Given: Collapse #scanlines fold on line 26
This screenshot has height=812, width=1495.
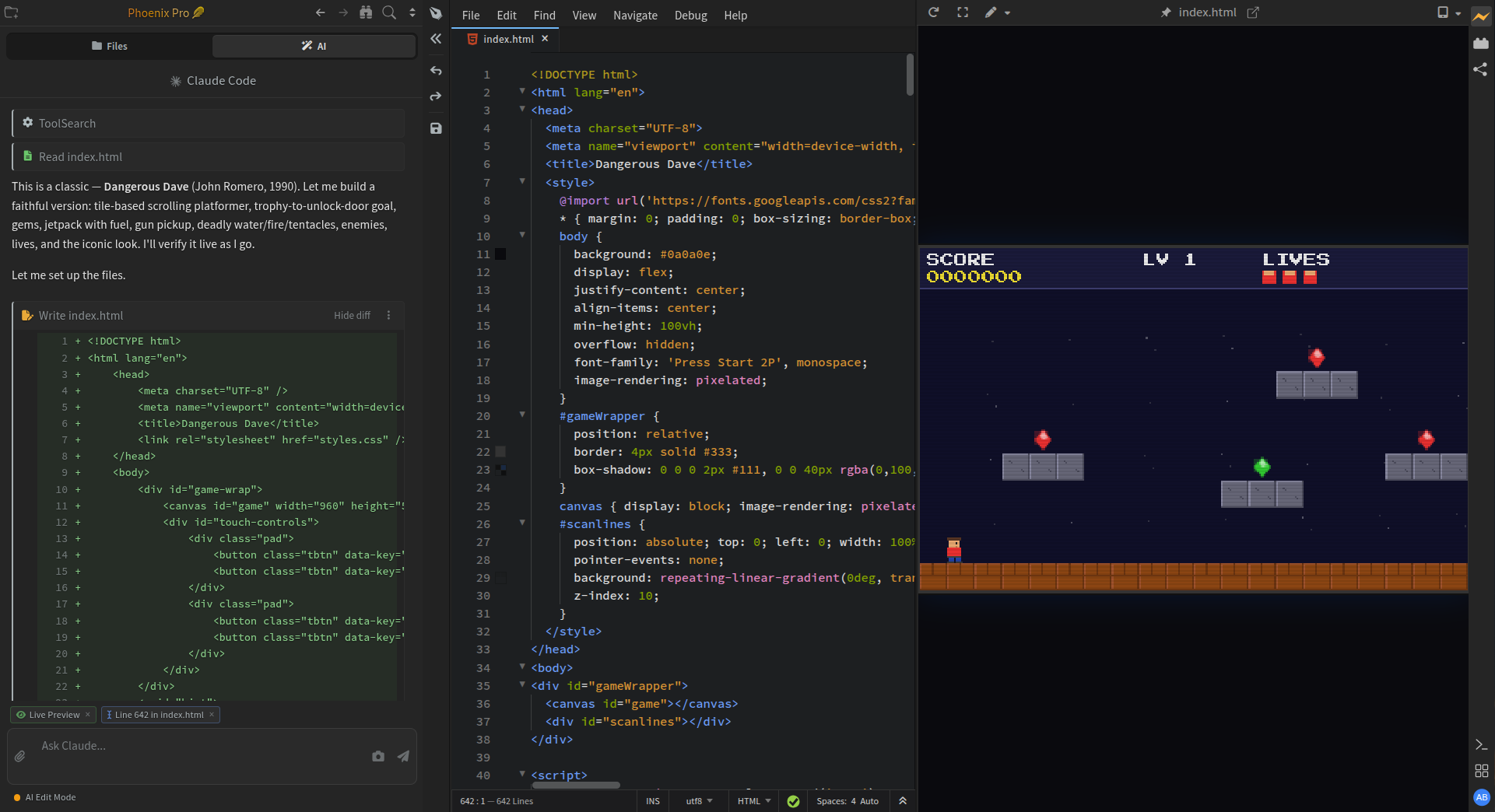Looking at the screenshot, I should point(522,523).
